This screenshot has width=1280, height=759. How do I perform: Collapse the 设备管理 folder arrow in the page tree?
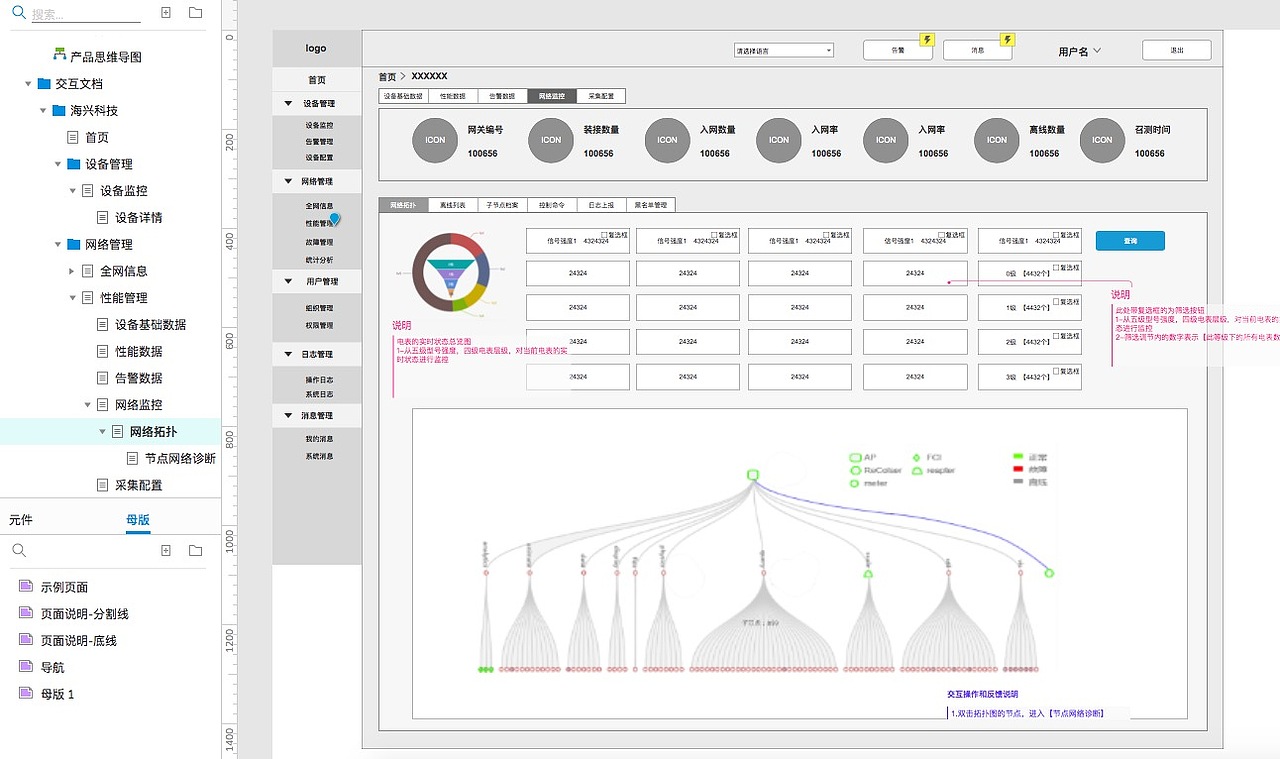(x=58, y=164)
